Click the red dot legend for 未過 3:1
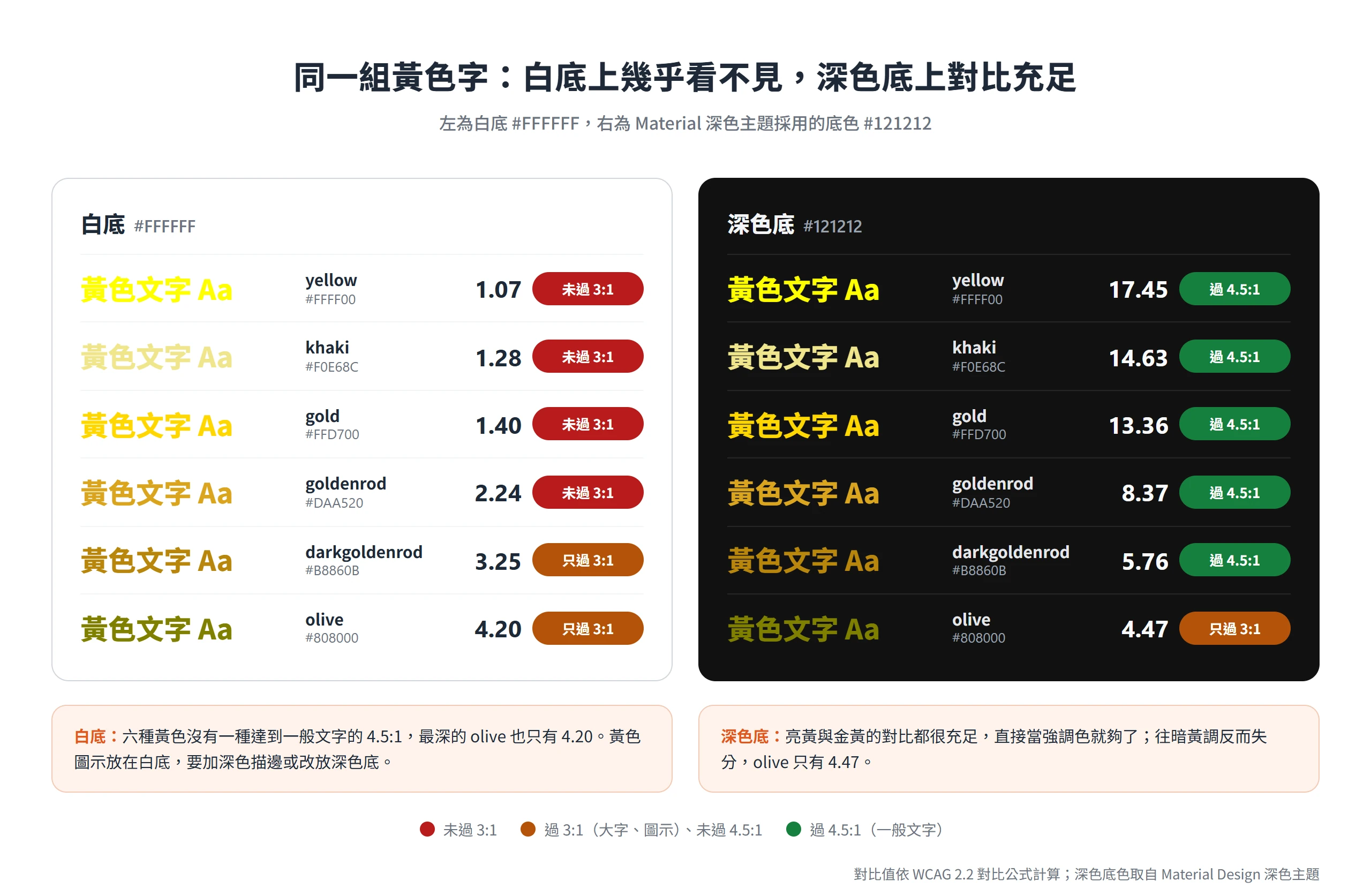Image resolution: width=1371 pixels, height=896 pixels. [427, 829]
